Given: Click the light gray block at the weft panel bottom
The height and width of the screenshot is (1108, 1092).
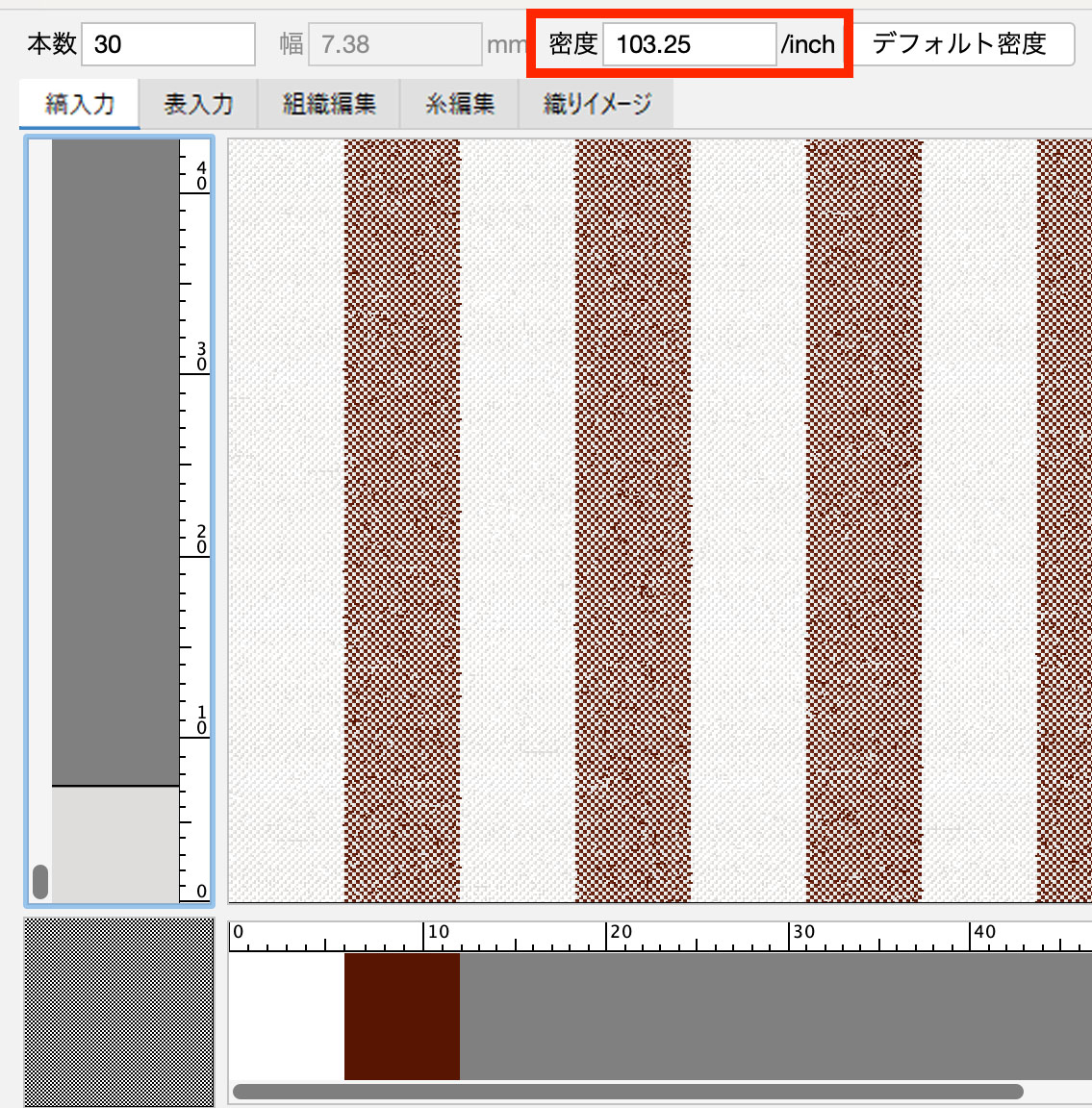Looking at the screenshot, I should coord(115,844).
